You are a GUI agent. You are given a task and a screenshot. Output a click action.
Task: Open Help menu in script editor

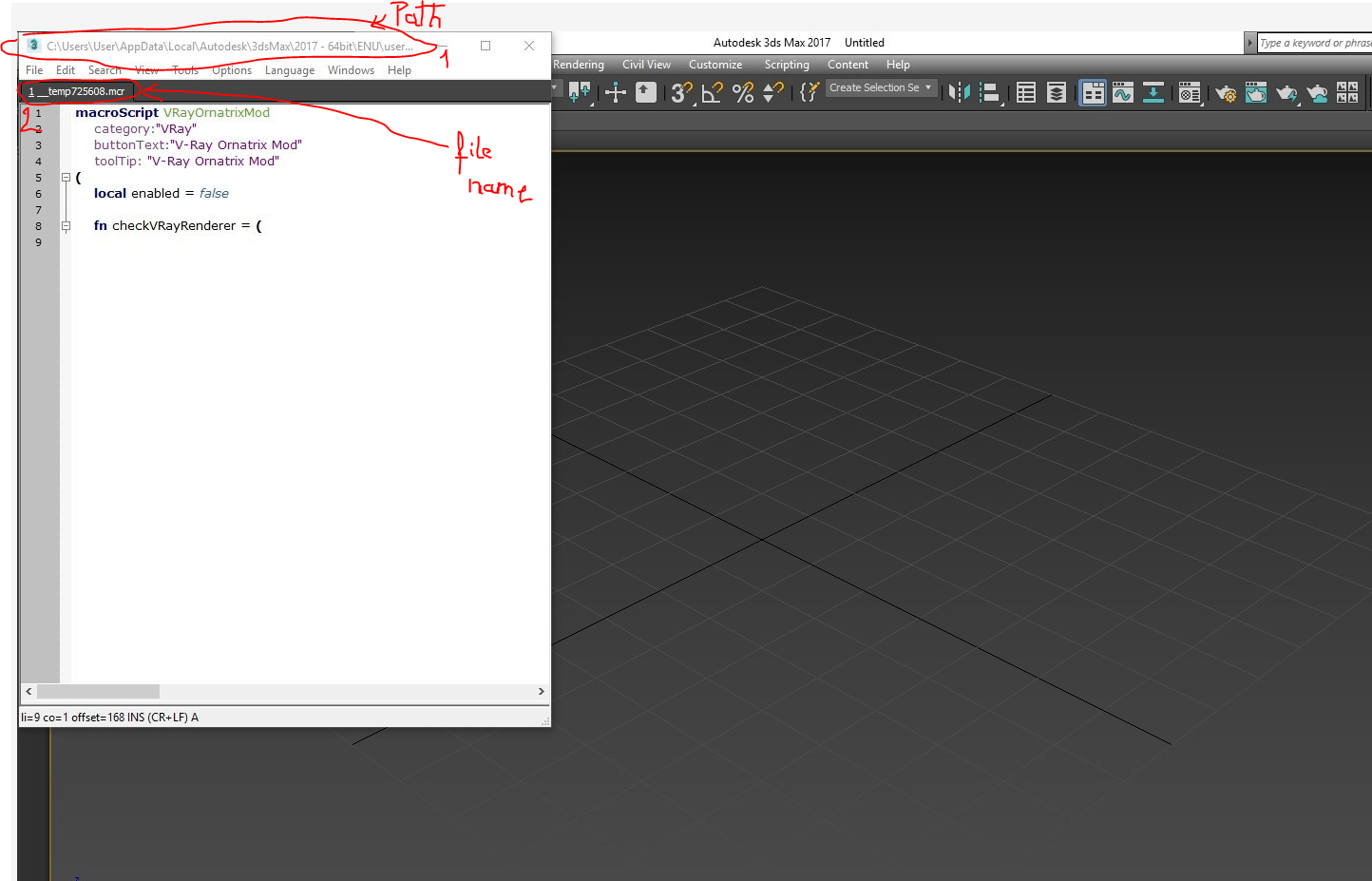[x=399, y=70]
